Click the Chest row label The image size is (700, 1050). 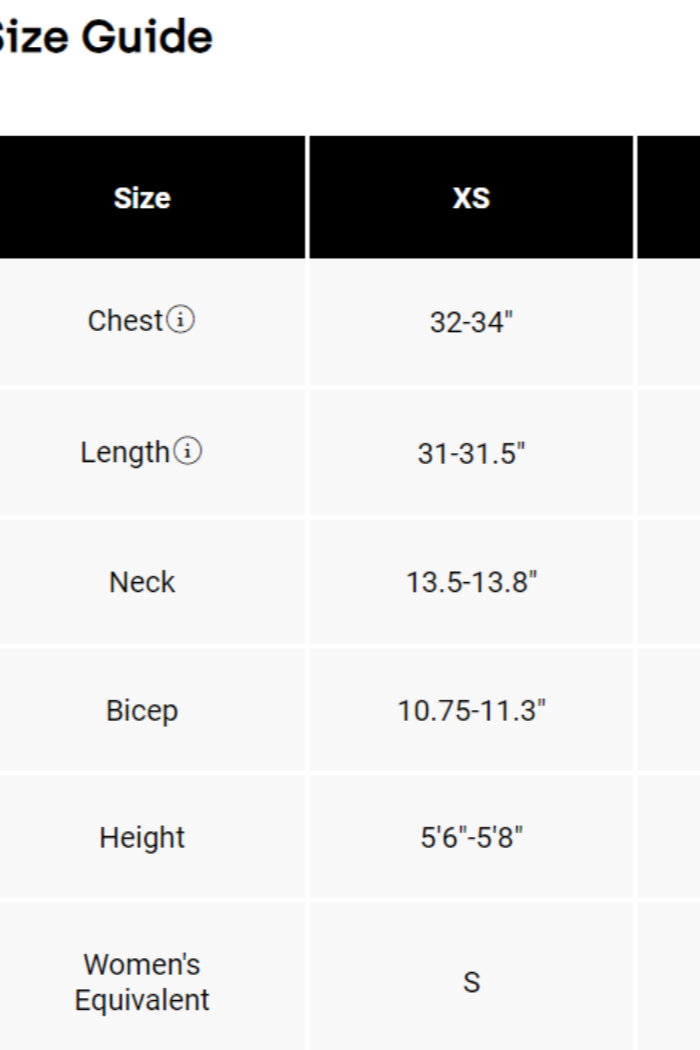(125, 321)
